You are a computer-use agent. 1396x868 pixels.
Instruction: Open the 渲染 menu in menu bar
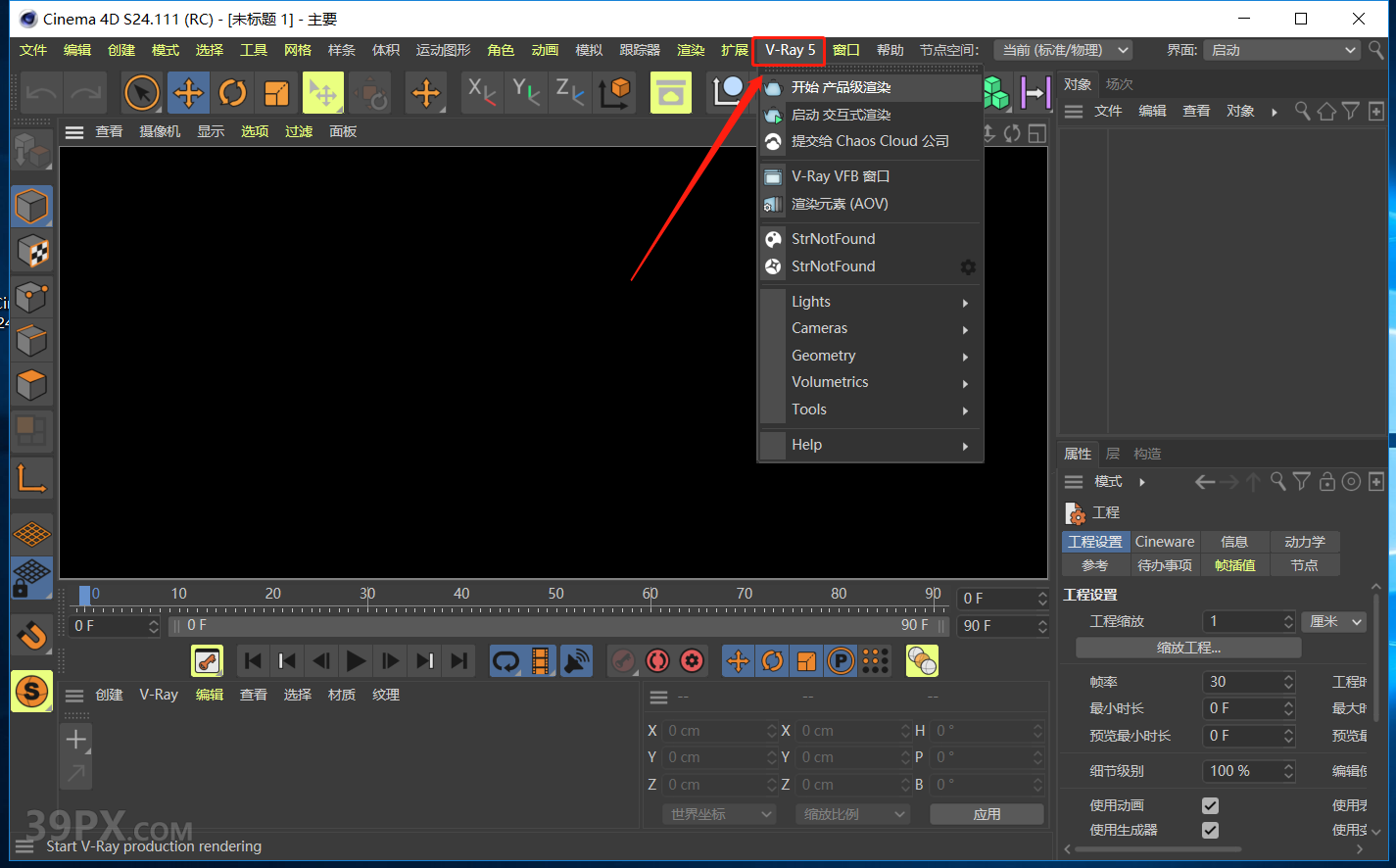point(691,50)
